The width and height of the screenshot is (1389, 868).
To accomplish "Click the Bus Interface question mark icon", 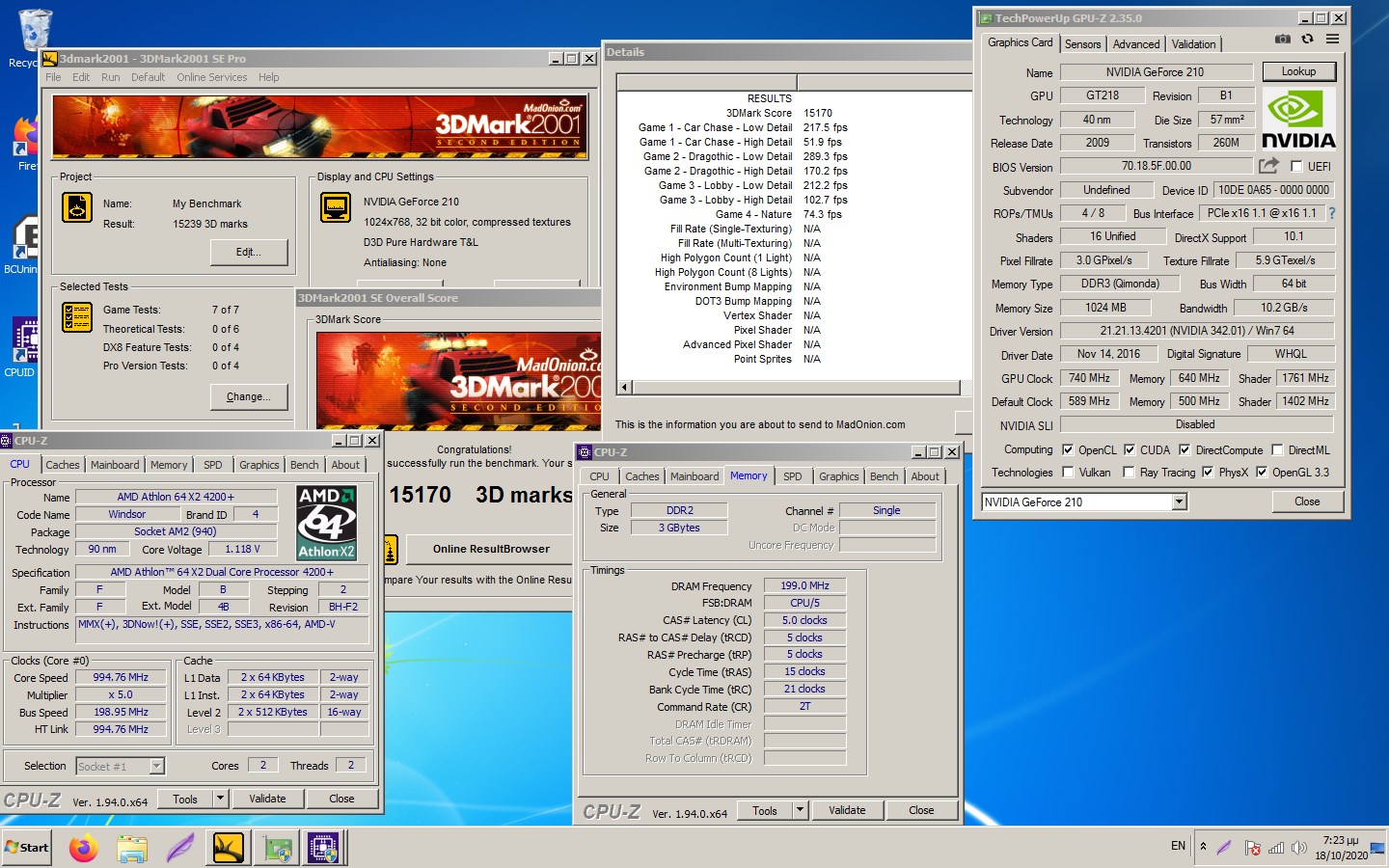I will pyautogui.click(x=1332, y=213).
